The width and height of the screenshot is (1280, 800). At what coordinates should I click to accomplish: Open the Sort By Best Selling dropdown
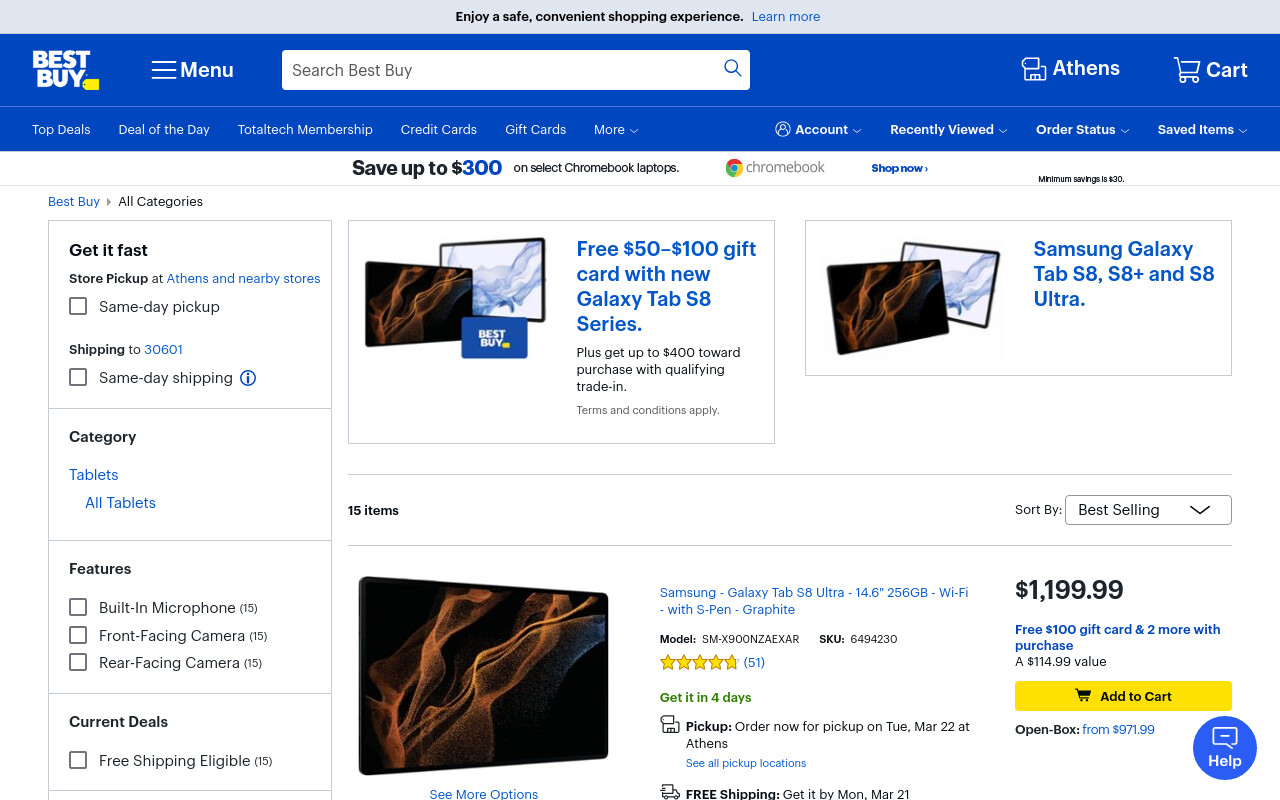coord(1148,510)
